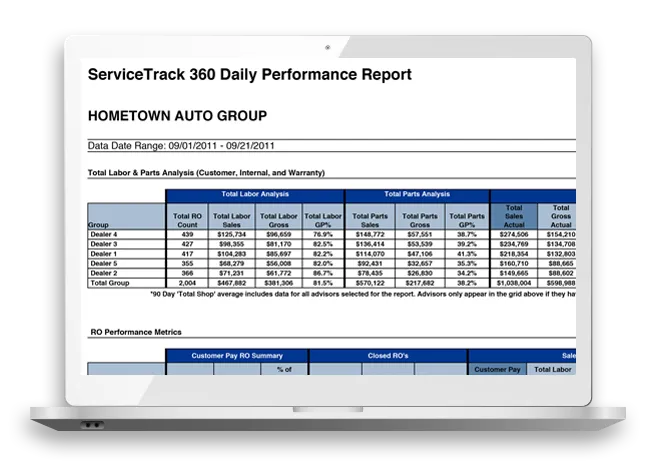Click the Closed RO's header band
Image resolution: width=650 pixels, height=469 pixels.
pos(388,356)
